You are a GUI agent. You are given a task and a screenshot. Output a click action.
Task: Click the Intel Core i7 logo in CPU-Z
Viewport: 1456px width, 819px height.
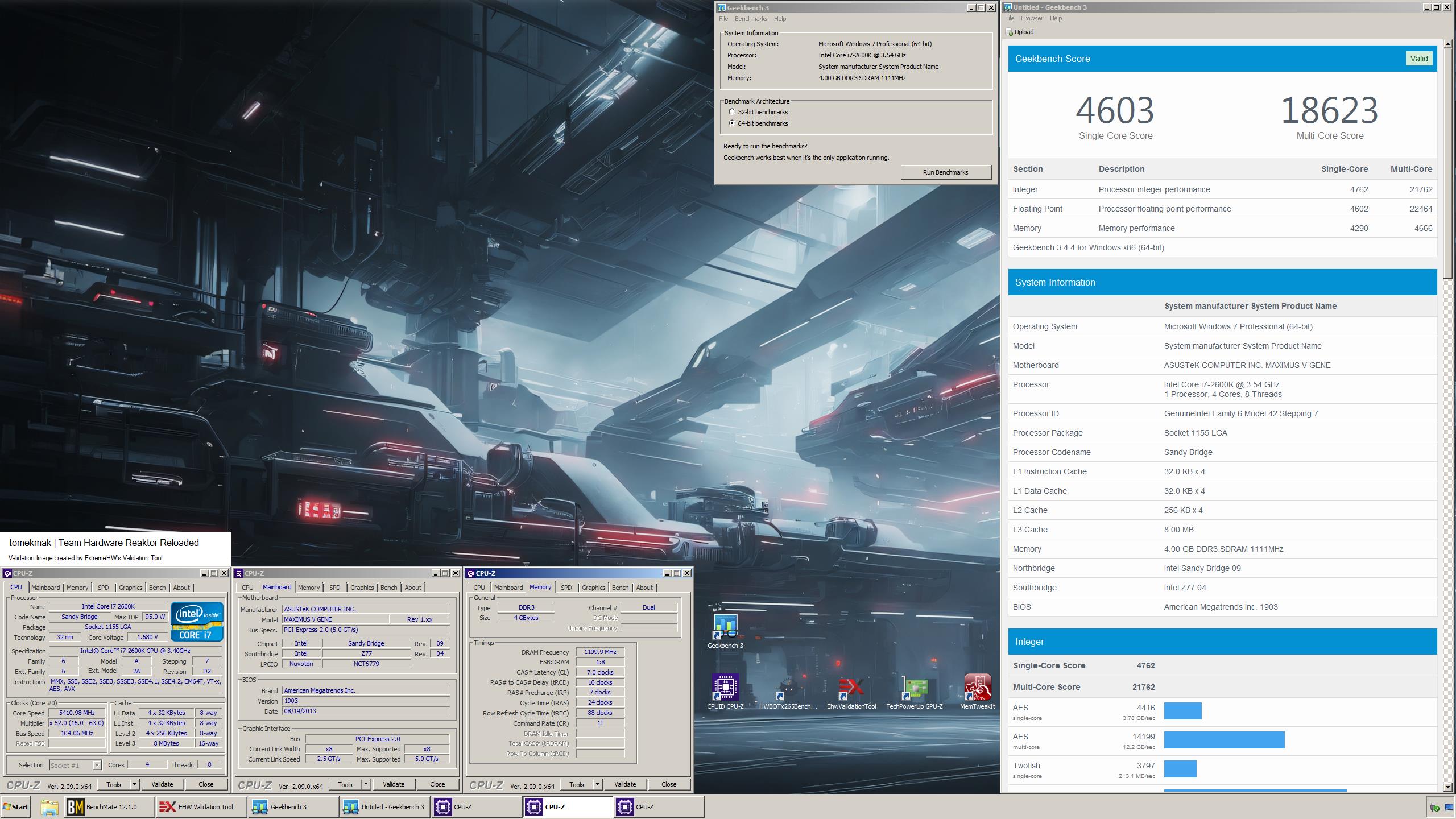click(x=197, y=622)
